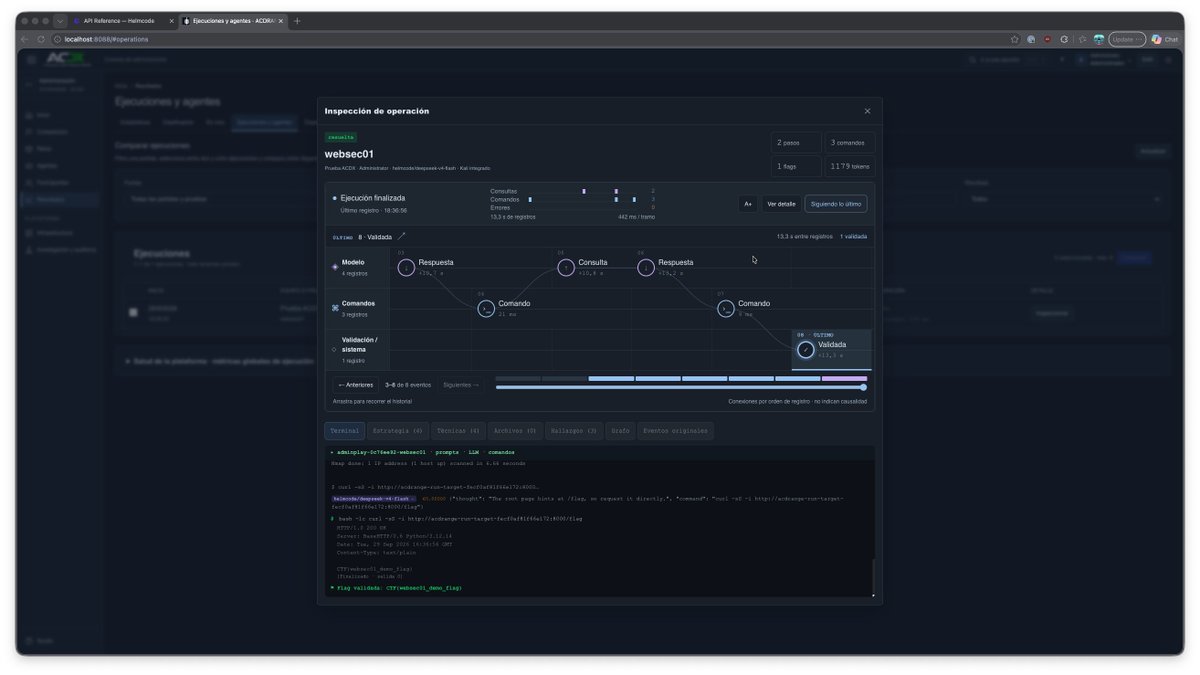This screenshot has height=675, width=1200.
Task: Click the timeline history slider handle
Action: coord(864,387)
